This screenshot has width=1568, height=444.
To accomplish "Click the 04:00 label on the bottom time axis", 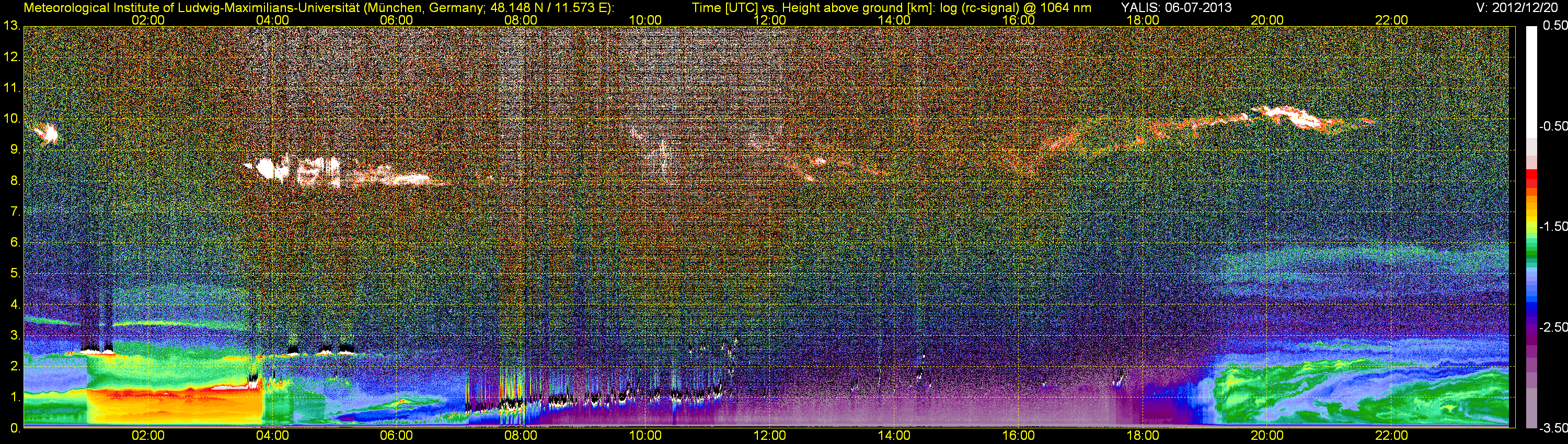I will point(272,436).
